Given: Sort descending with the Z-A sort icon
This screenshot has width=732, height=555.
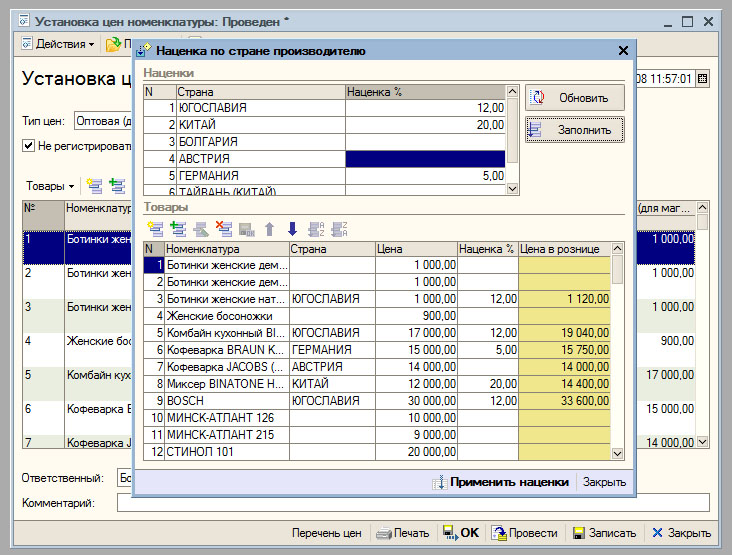Looking at the screenshot, I should tap(339, 228).
